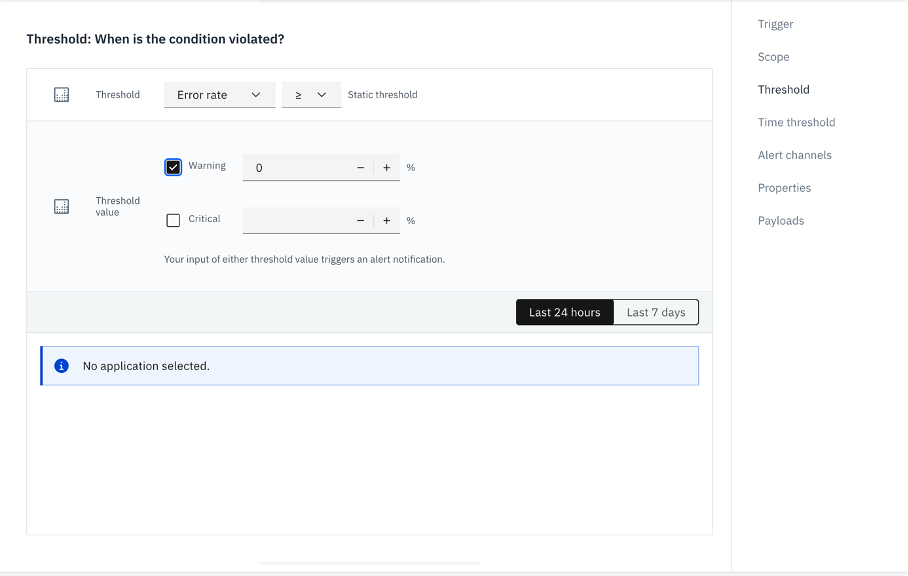Click the icon beside Threshold value label
The image size is (908, 576).
(61, 206)
